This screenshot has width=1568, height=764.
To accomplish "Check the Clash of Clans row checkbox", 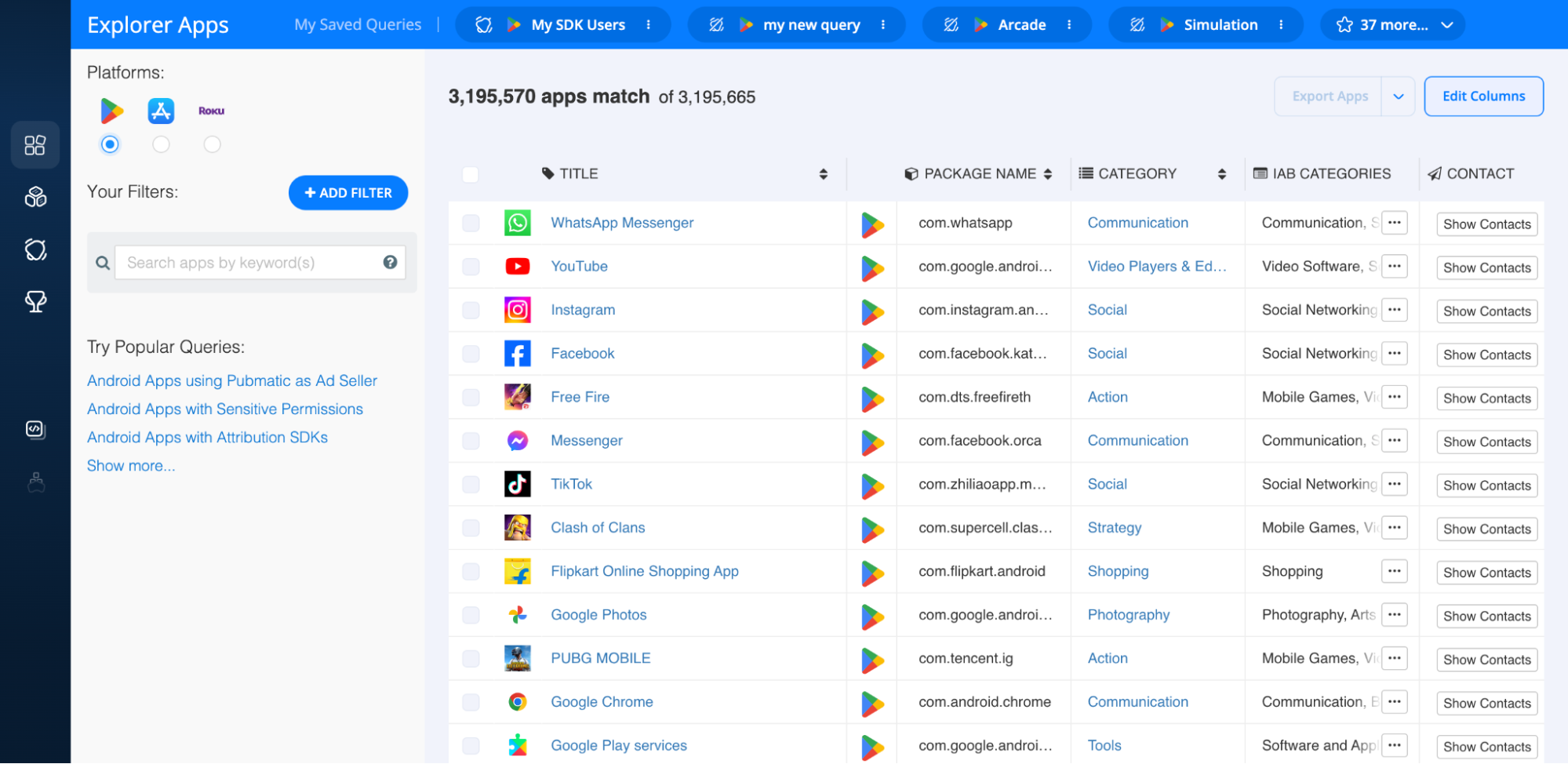I will 471,528.
